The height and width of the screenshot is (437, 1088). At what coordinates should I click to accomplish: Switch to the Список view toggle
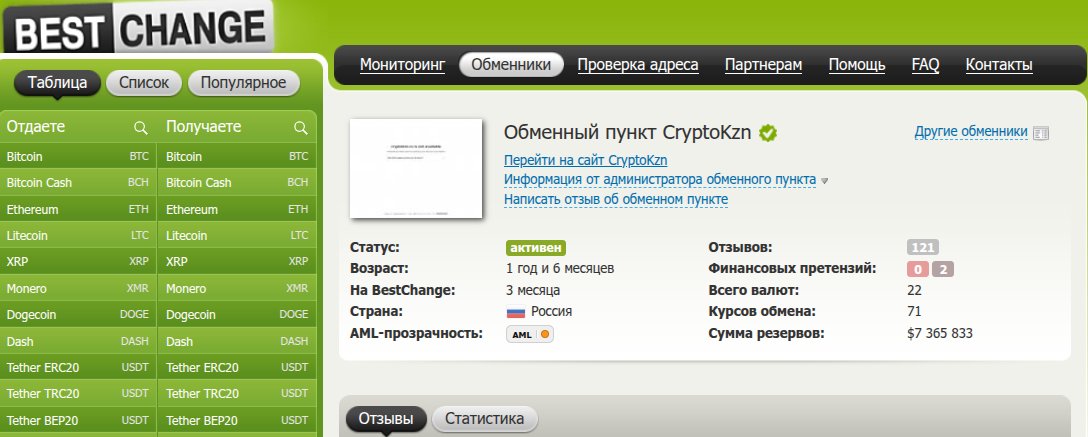[144, 83]
